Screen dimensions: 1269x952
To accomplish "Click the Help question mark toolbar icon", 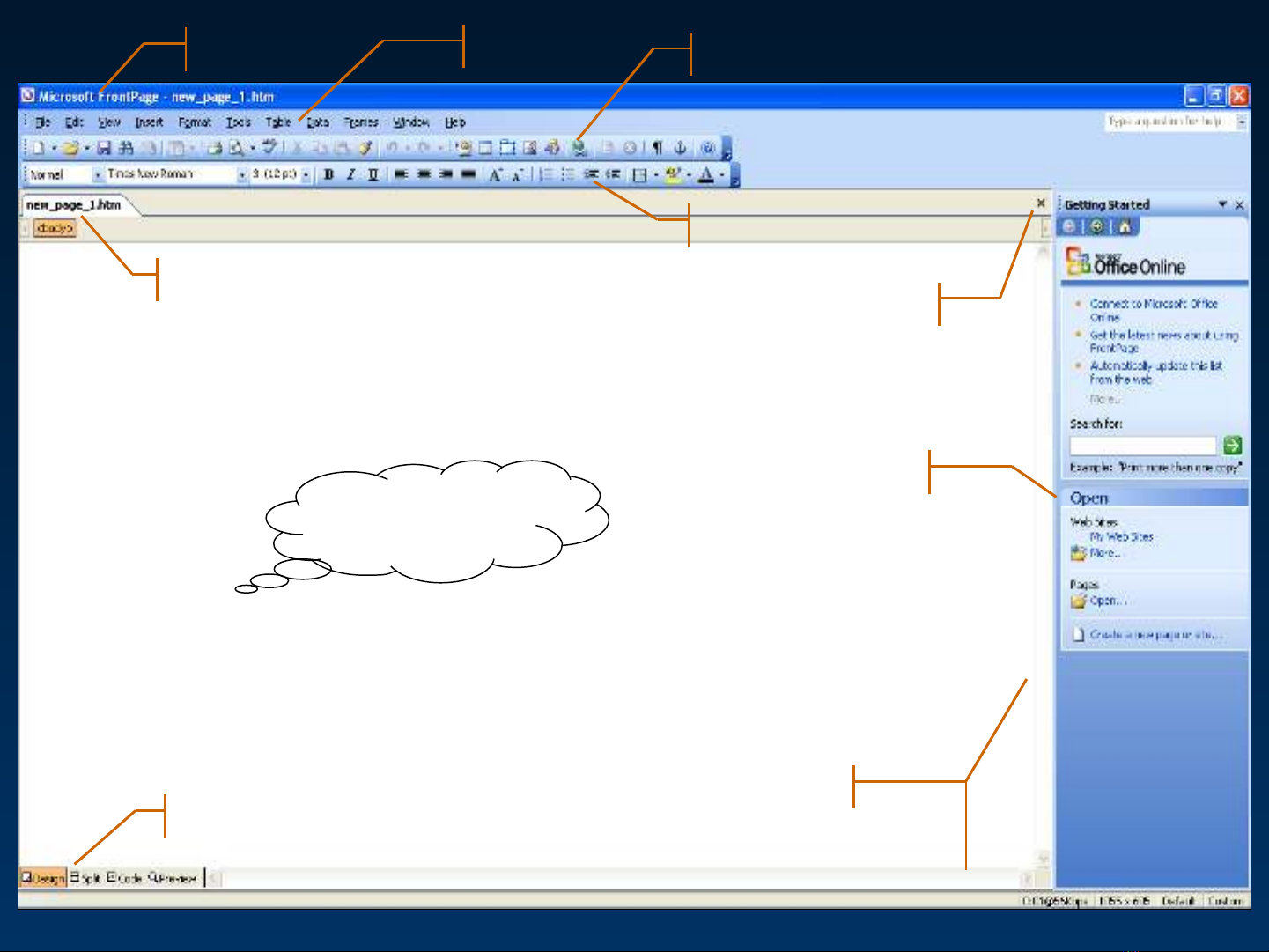I will (707, 148).
